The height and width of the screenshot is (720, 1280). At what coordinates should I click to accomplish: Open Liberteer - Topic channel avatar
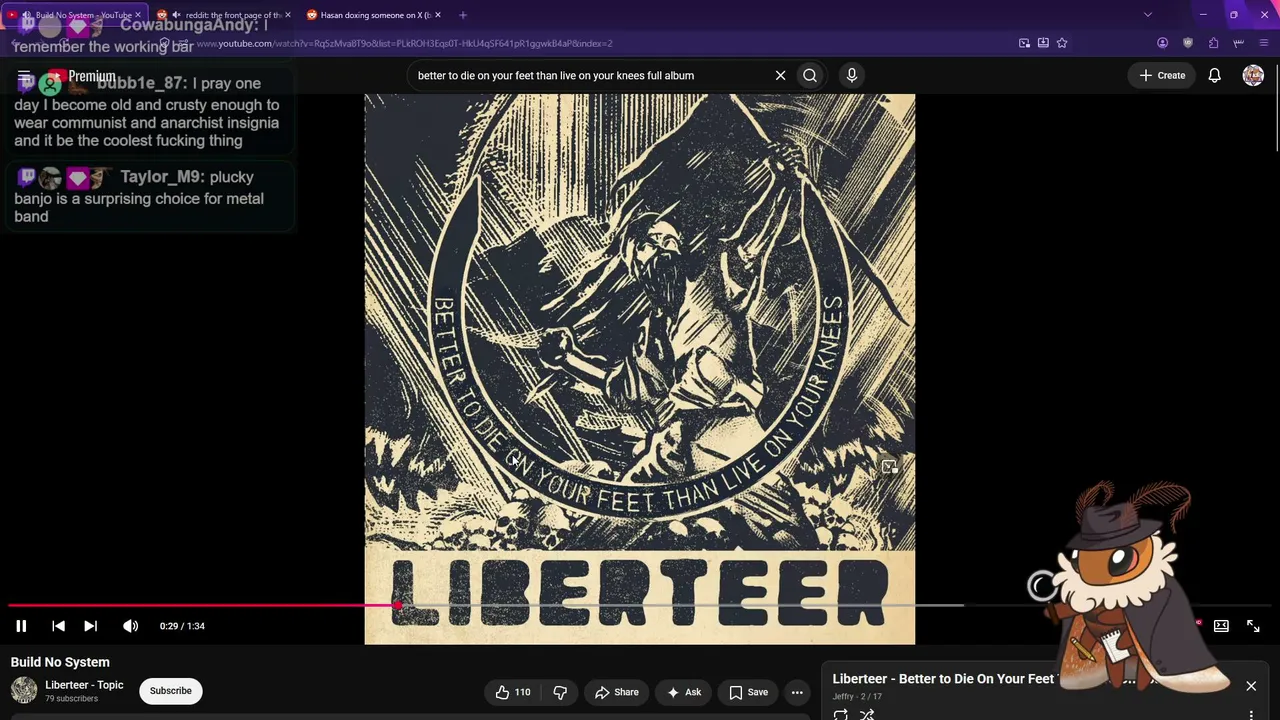24,691
